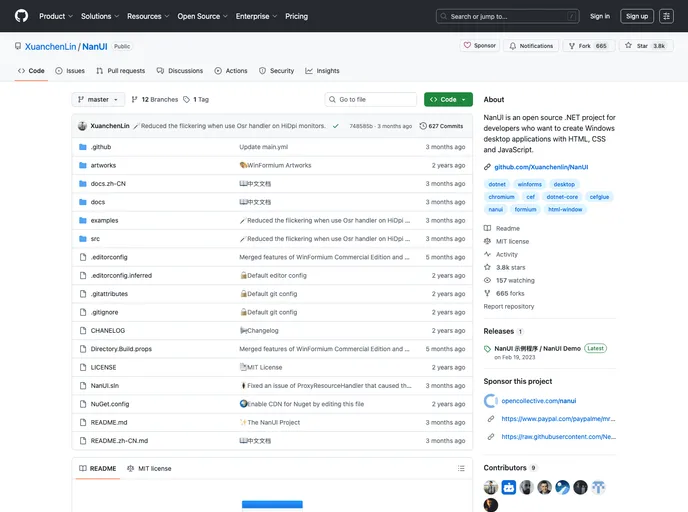Open the NanUI repository link
This screenshot has height=512, width=688.
coord(95,47)
